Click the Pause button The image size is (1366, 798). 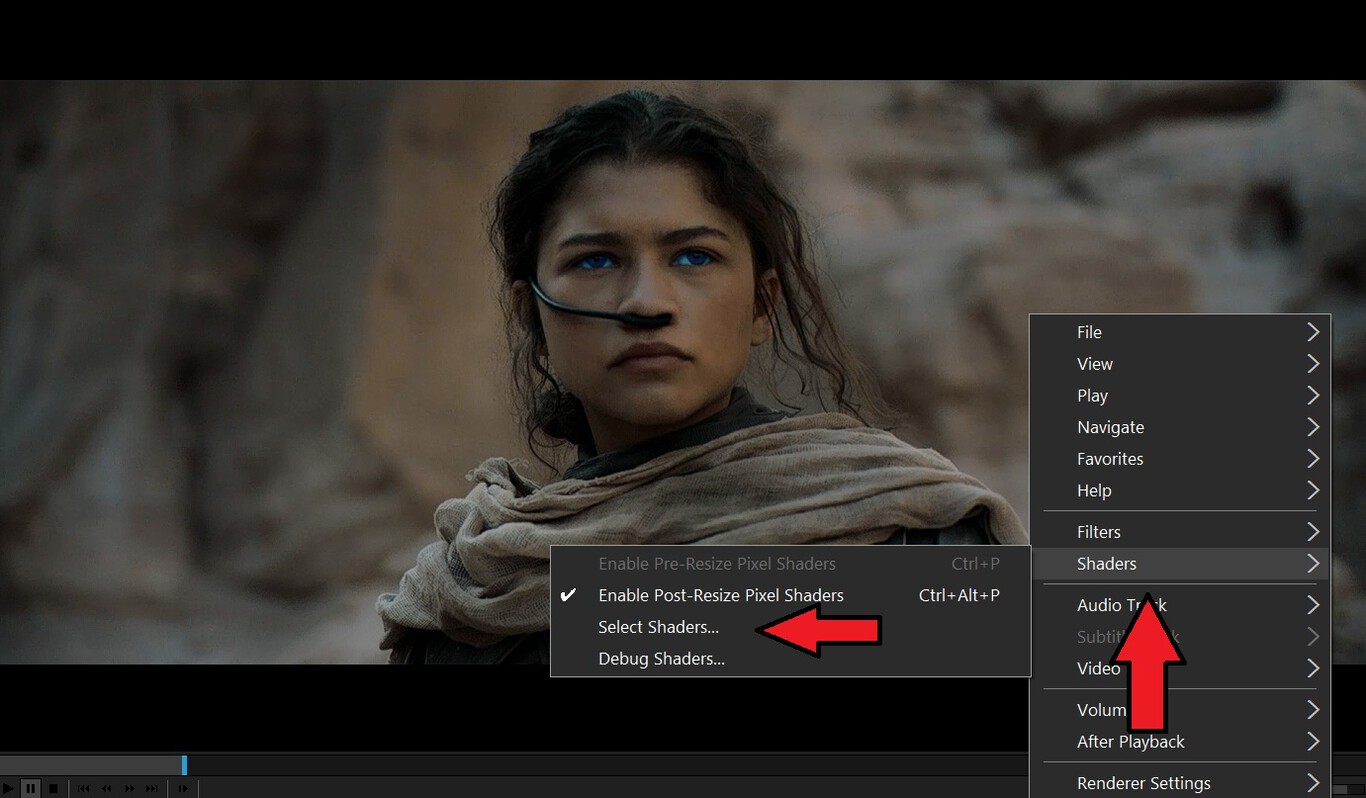point(29,788)
